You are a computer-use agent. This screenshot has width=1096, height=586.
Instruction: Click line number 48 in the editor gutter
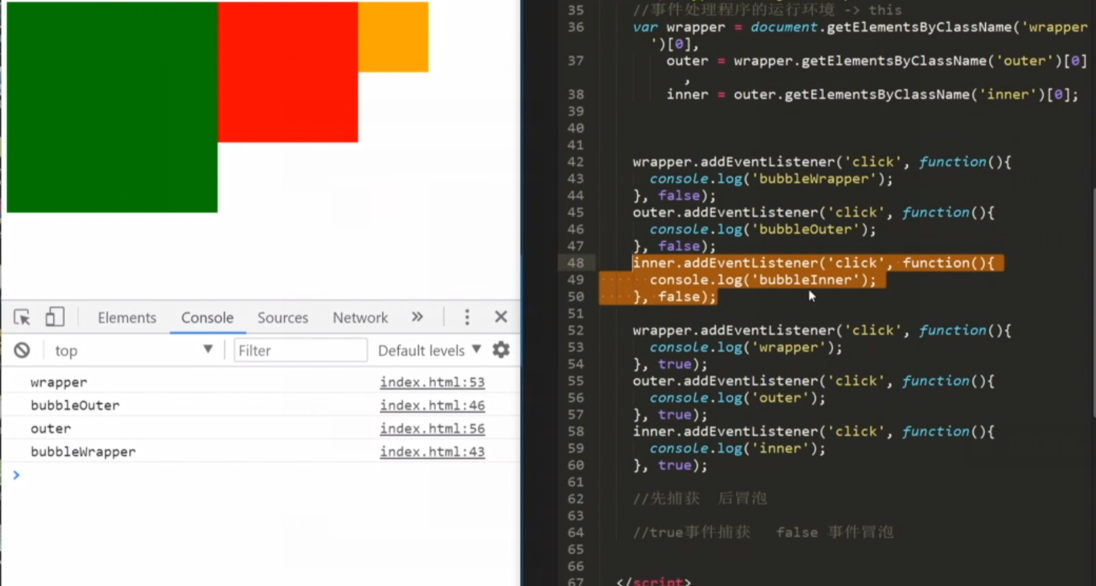(x=575, y=263)
